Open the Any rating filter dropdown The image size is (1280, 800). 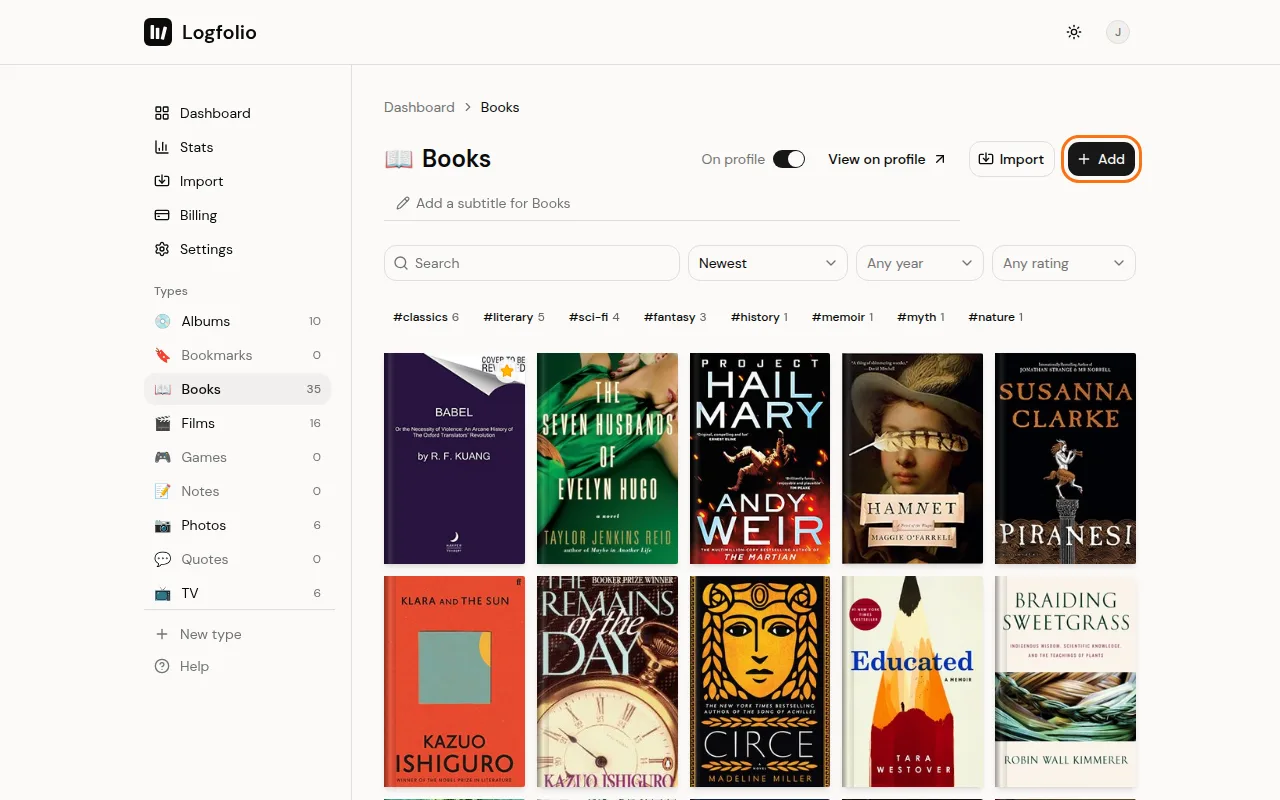pyautogui.click(x=1064, y=263)
